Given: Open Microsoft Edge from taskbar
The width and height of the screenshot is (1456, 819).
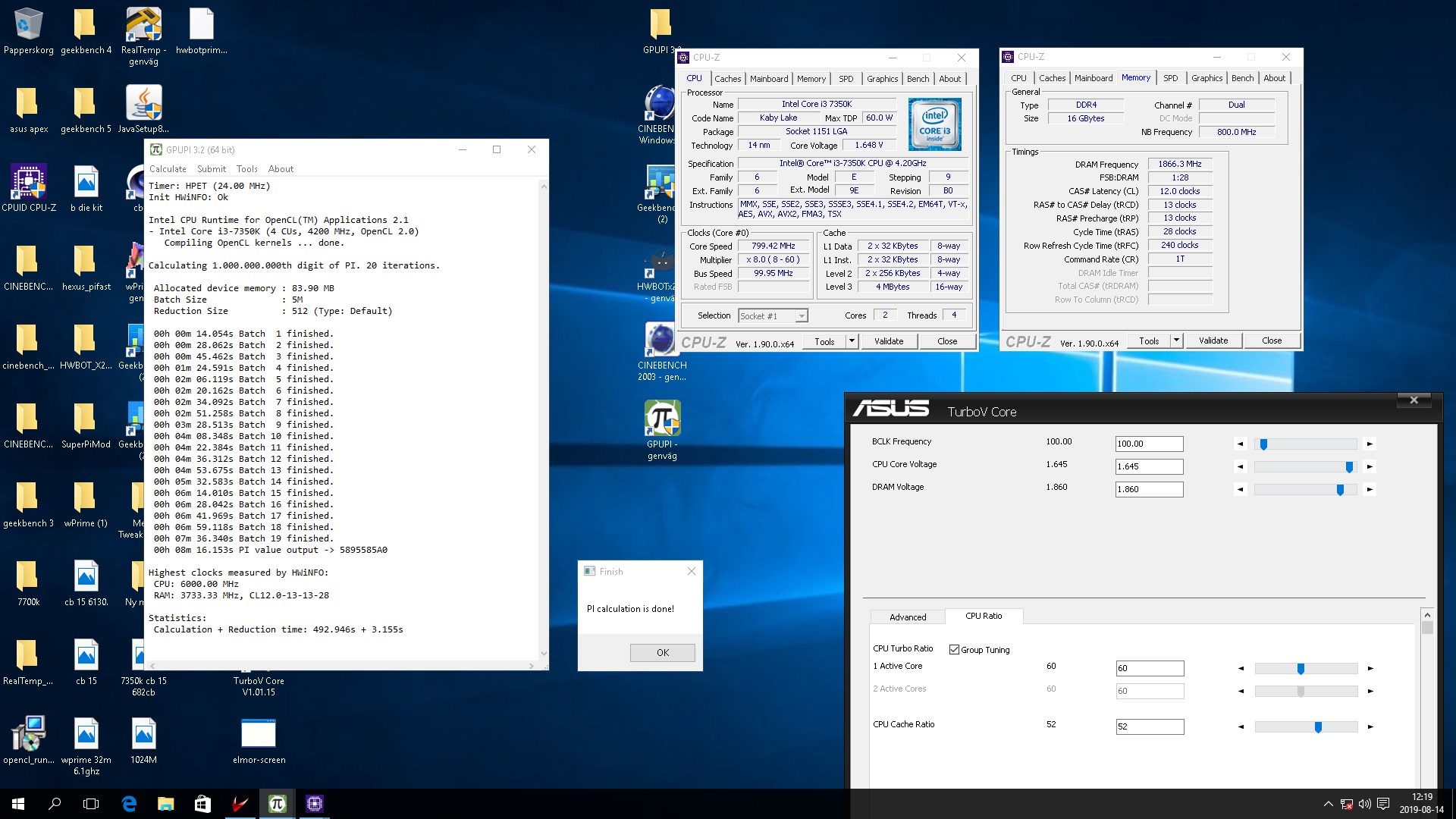Looking at the screenshot, I should 129,804.
